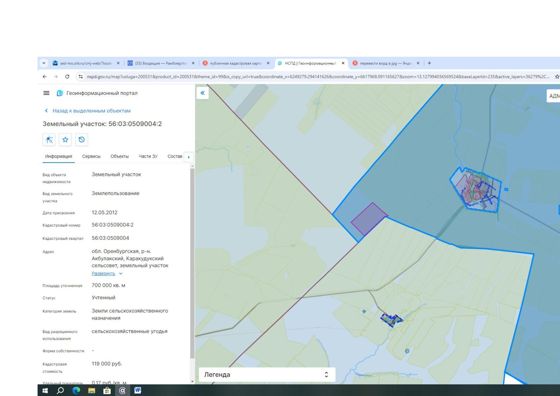Close the fifth browser tab
Viewport: 560px width, 396px height.
pos(418,63)
